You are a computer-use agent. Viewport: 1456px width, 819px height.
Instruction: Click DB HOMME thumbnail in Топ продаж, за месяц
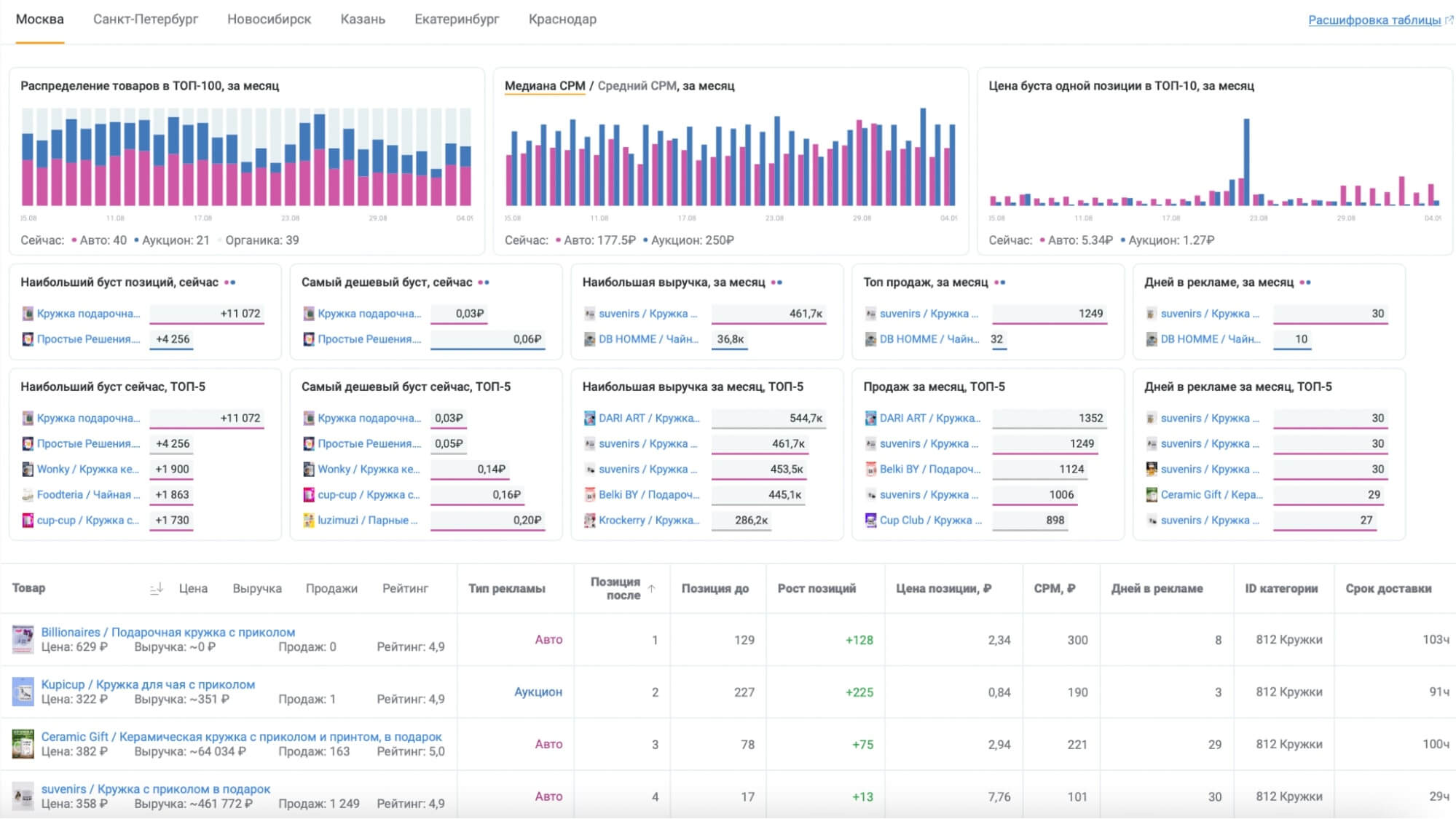click(870, 339)
